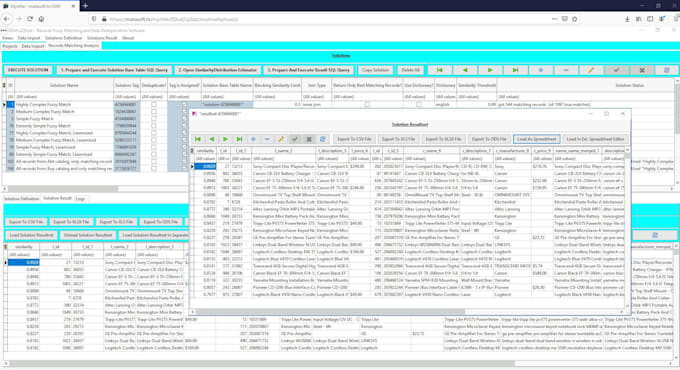The image size is (680, 370).
Task: Click the Load Solution Resultset button
Action: [x=31, y=235]
